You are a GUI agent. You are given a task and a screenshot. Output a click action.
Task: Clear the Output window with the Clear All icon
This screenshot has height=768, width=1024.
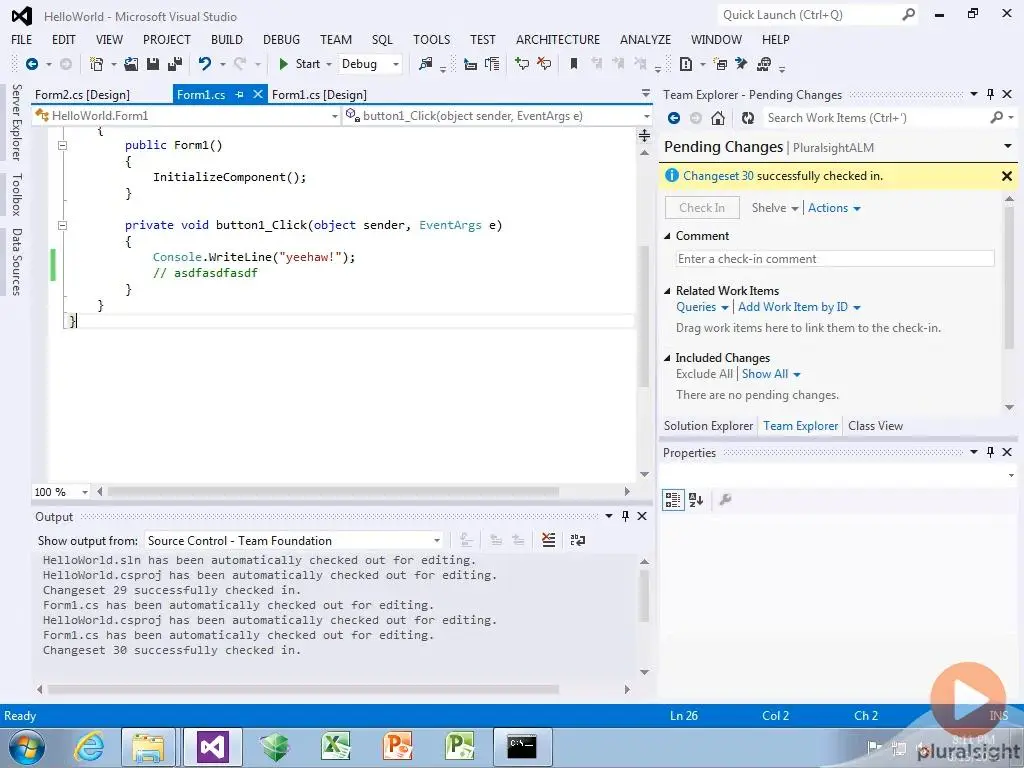[x=549, y=540]
